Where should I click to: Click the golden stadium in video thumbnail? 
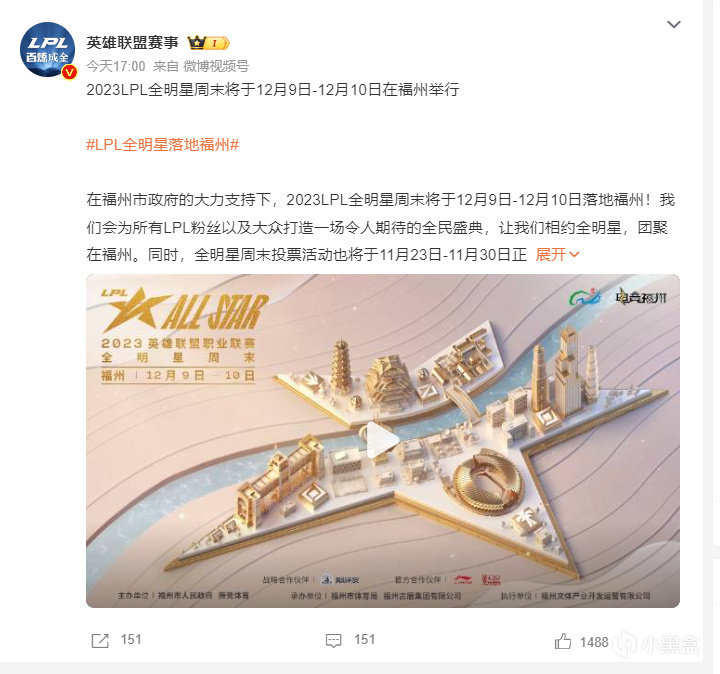coord(487,480)
